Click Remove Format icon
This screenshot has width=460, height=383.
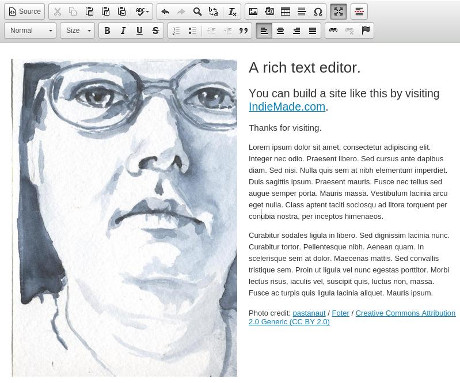click(x=232, y=12)
